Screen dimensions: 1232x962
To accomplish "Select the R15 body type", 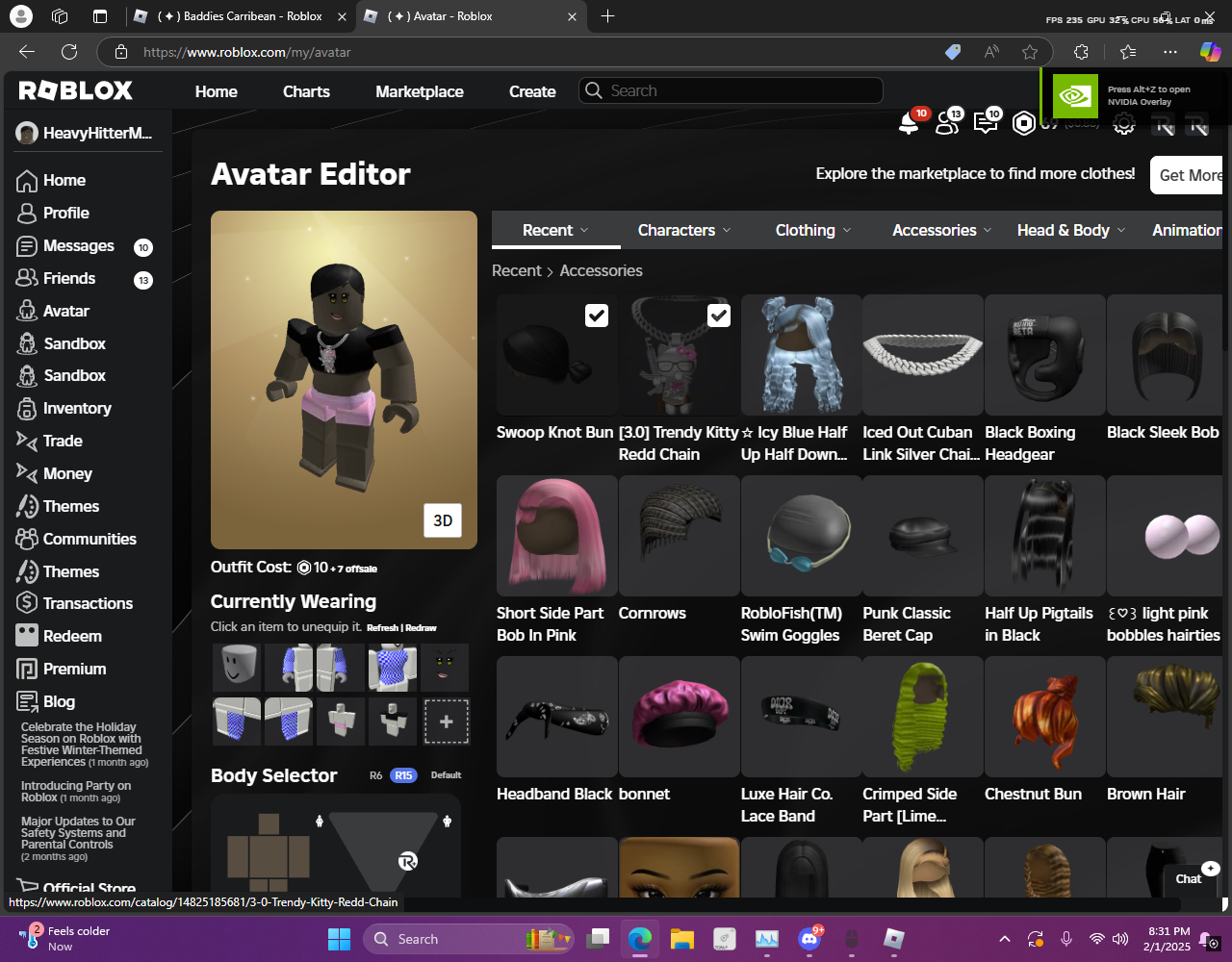I will point(403,775).
